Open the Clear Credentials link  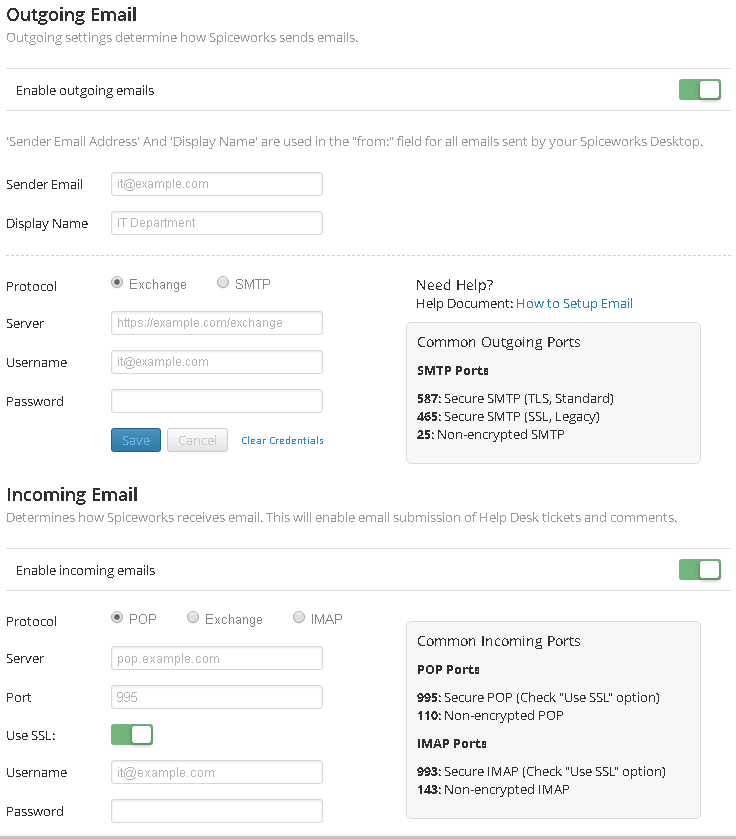pyautogui.click(x=282, y=440)
